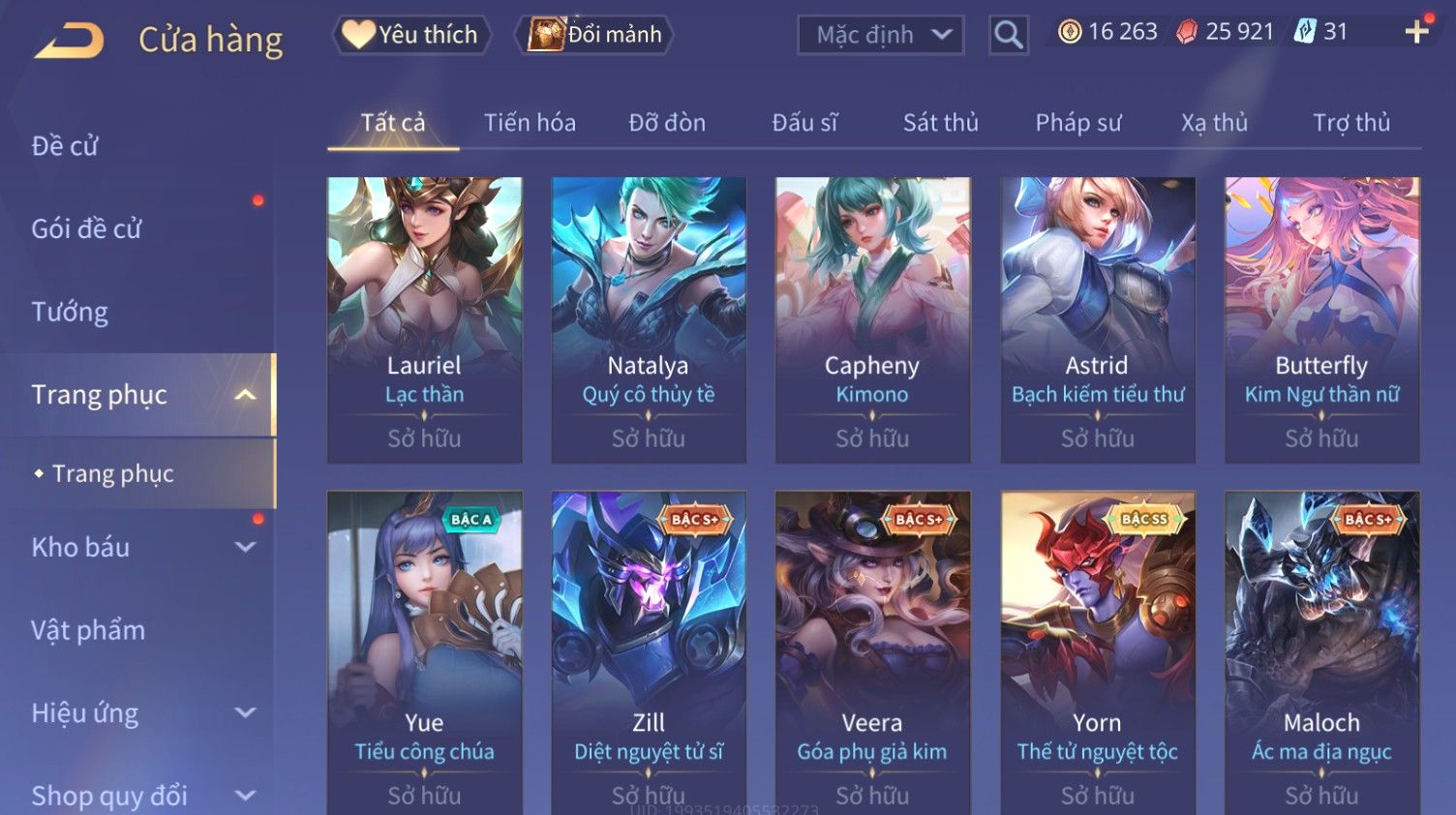1456x815 pixels.
Task: Tap the gold coin balance icon
Action: coord(1070,32)
